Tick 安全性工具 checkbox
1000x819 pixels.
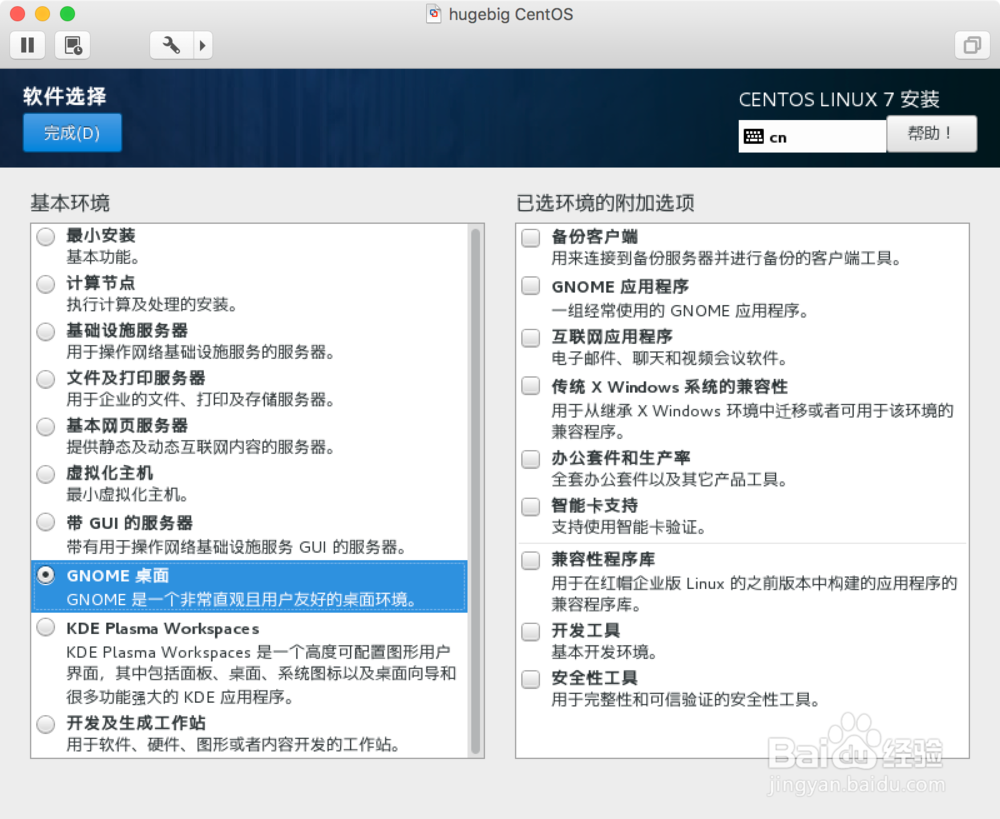coord(531,679)
